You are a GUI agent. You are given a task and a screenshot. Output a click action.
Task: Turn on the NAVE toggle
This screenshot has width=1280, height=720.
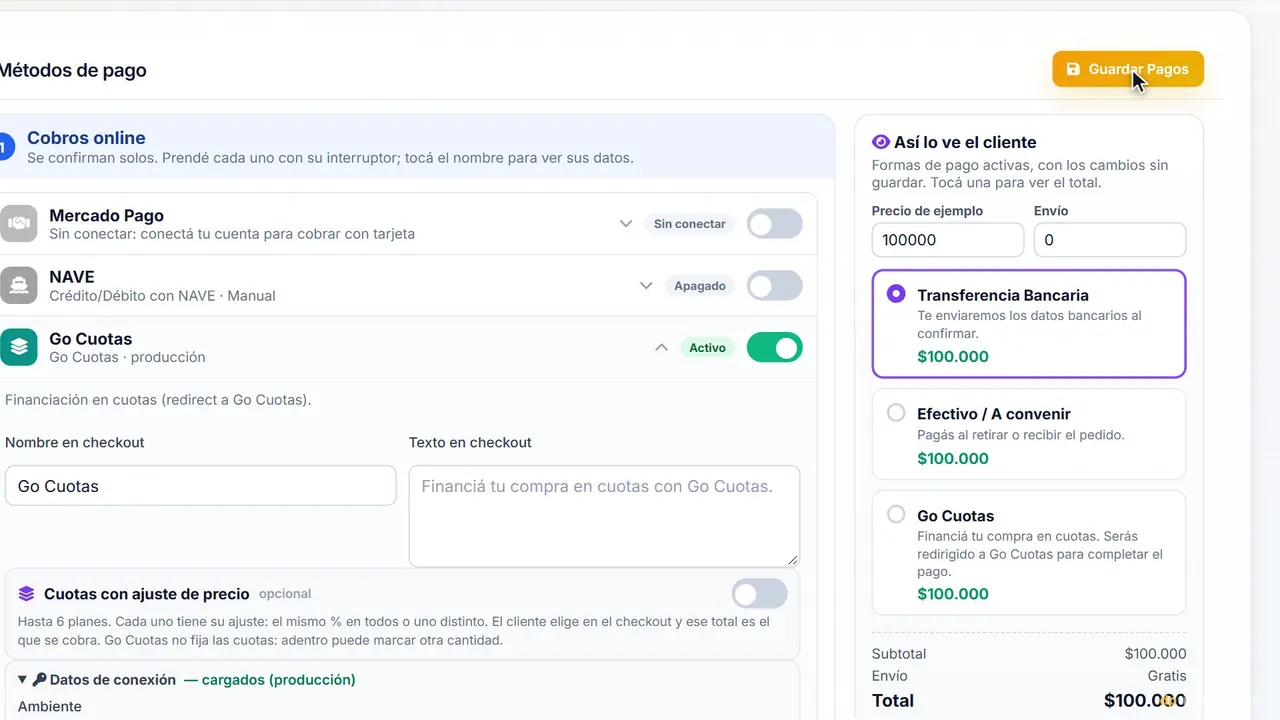(x=774, y=286)
